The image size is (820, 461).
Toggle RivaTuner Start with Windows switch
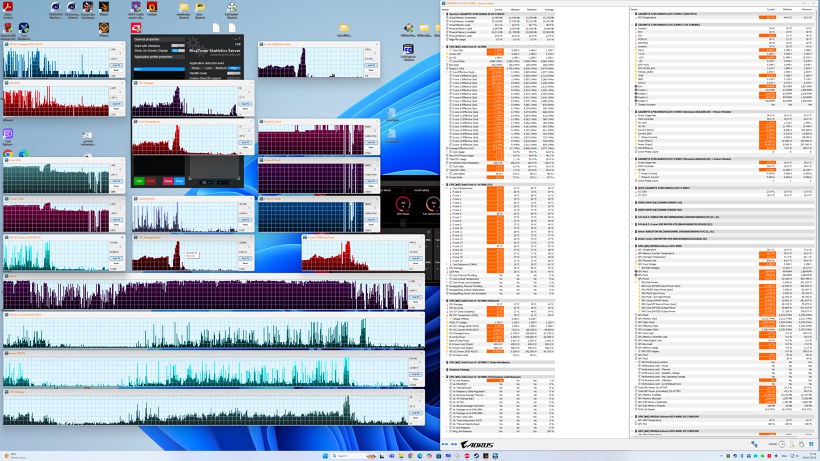tap(178, 45)
